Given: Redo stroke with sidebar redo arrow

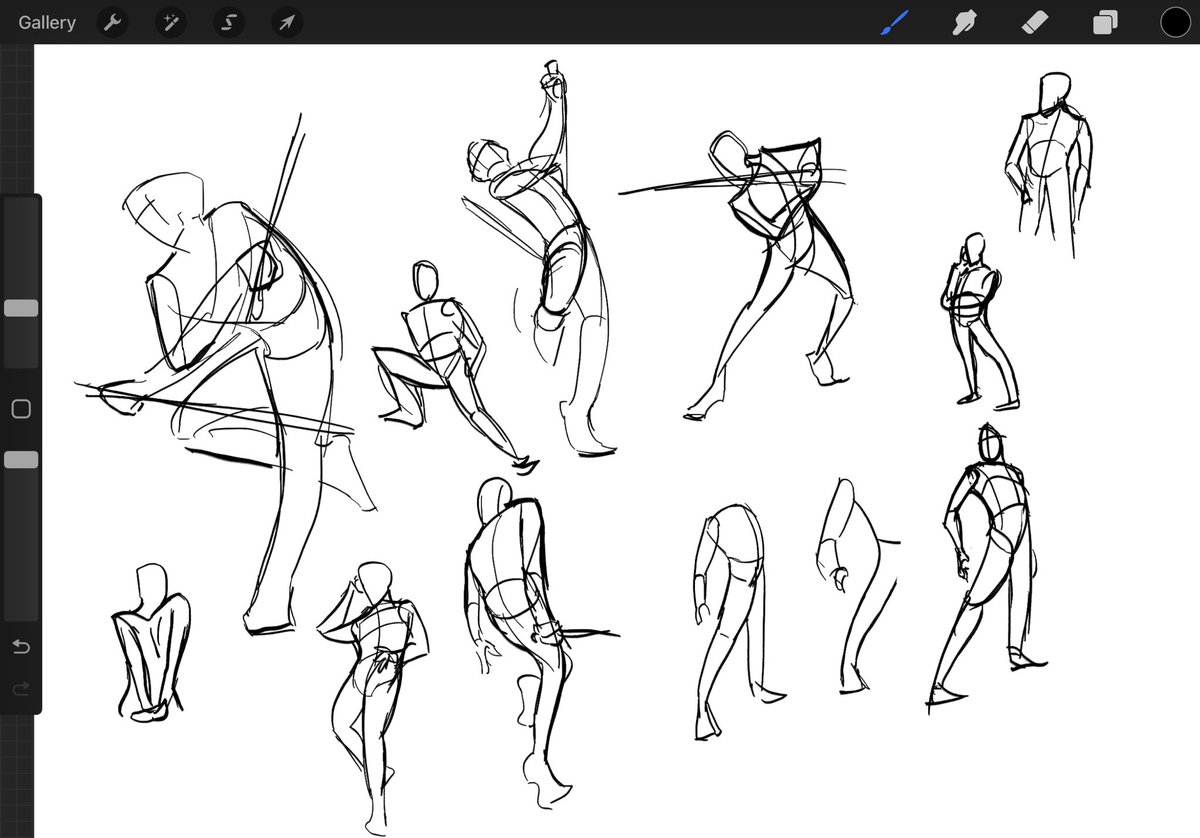Looking at the screenshot, I should pos(21,689).
